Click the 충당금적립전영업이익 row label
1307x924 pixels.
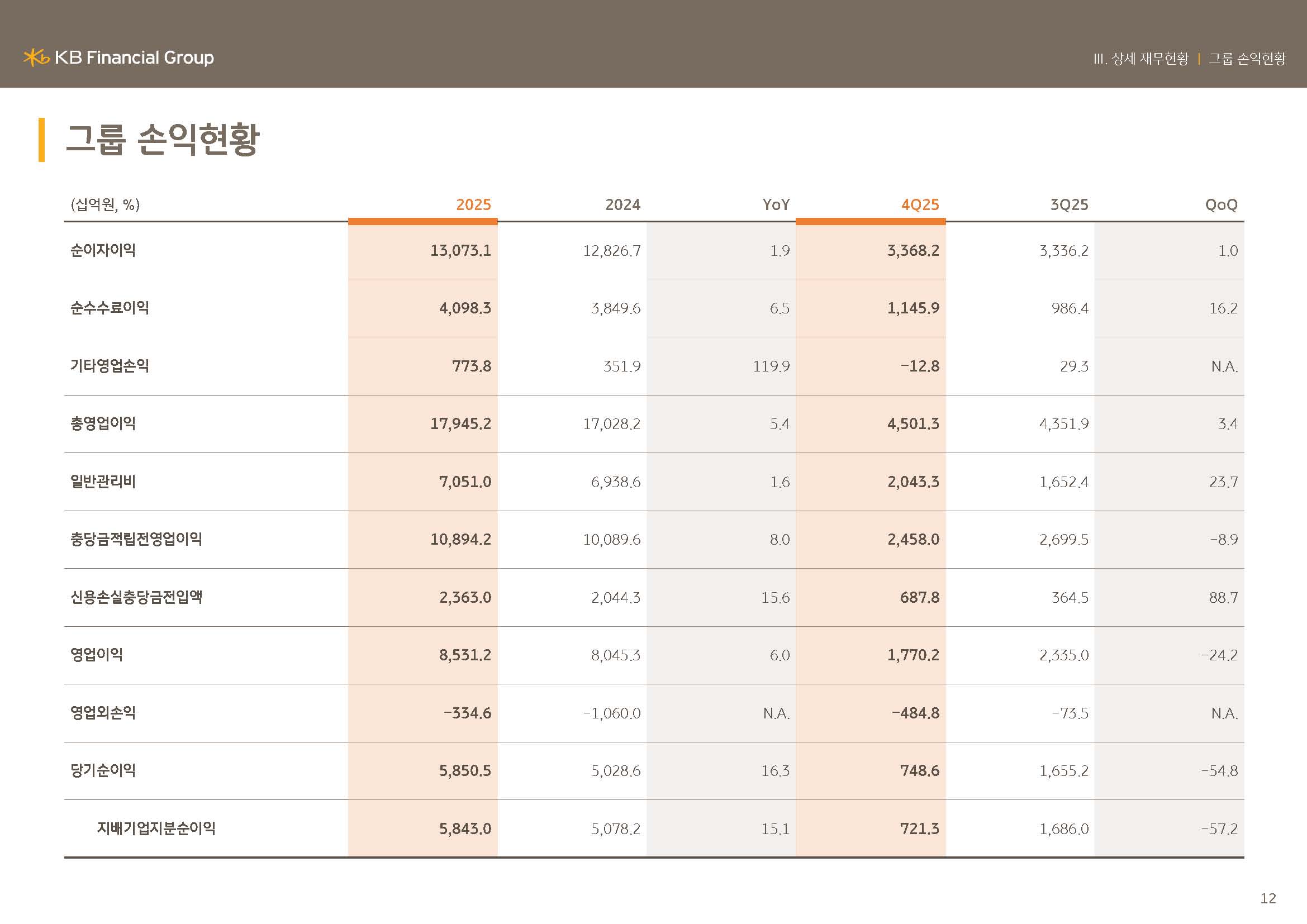tap(136, 539)
